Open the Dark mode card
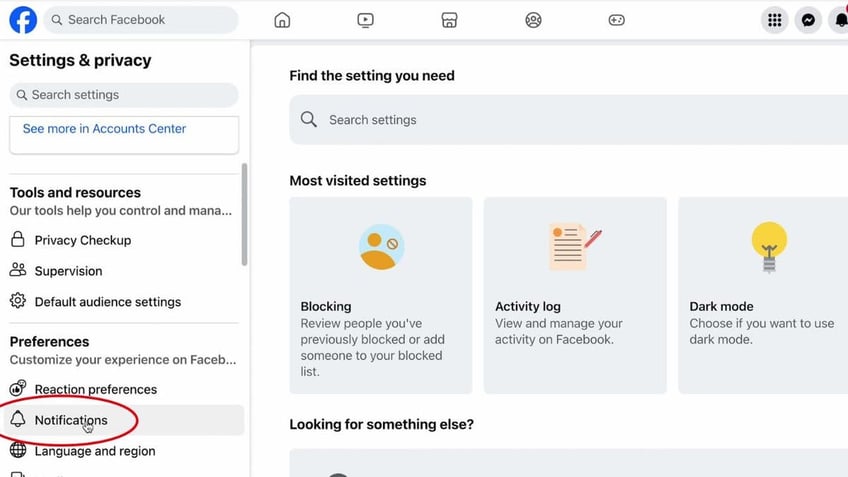The image size is (848, 477). (763, 295)
